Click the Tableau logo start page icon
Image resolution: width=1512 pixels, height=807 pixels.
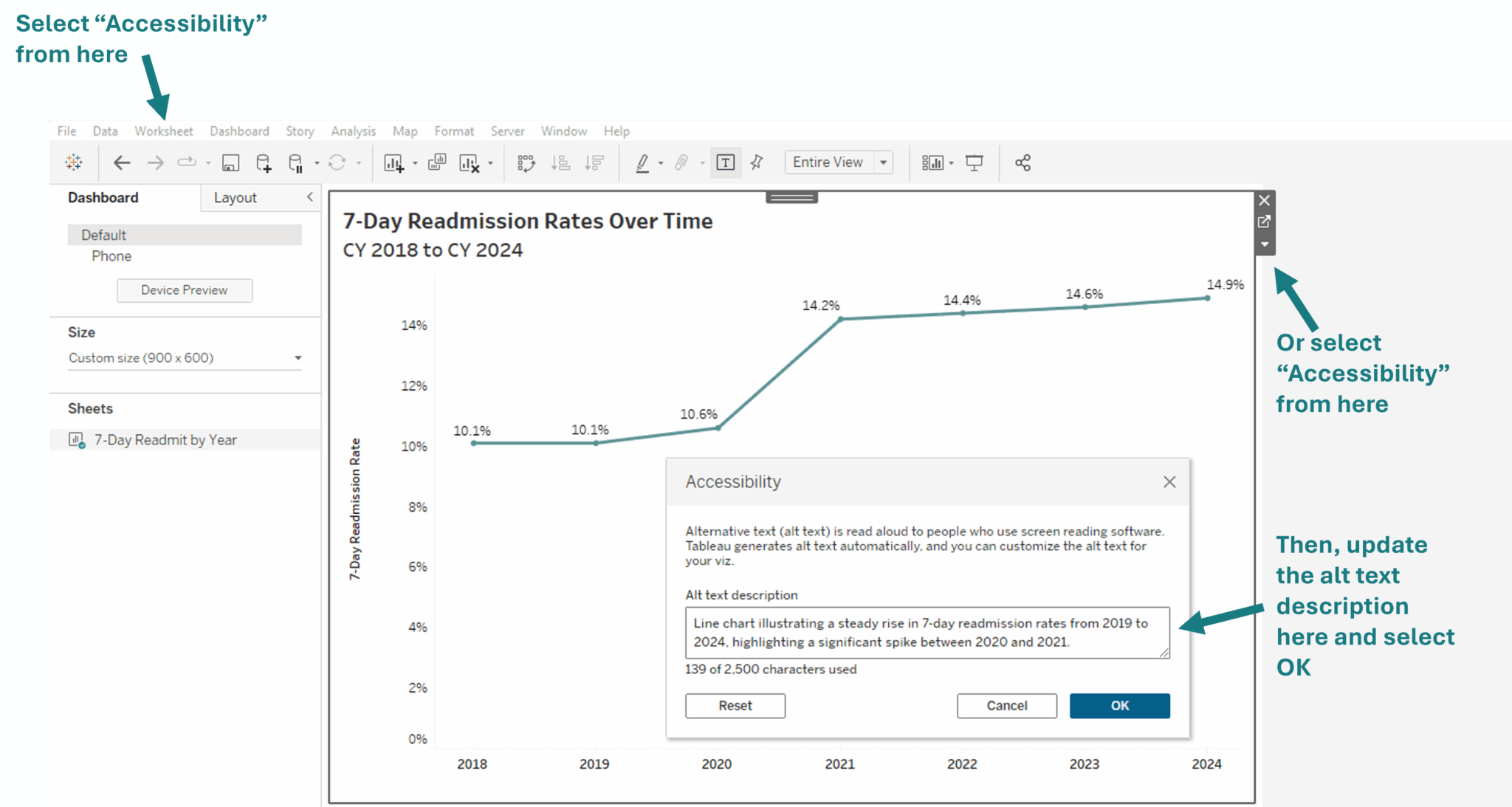(x=74, y=162)
